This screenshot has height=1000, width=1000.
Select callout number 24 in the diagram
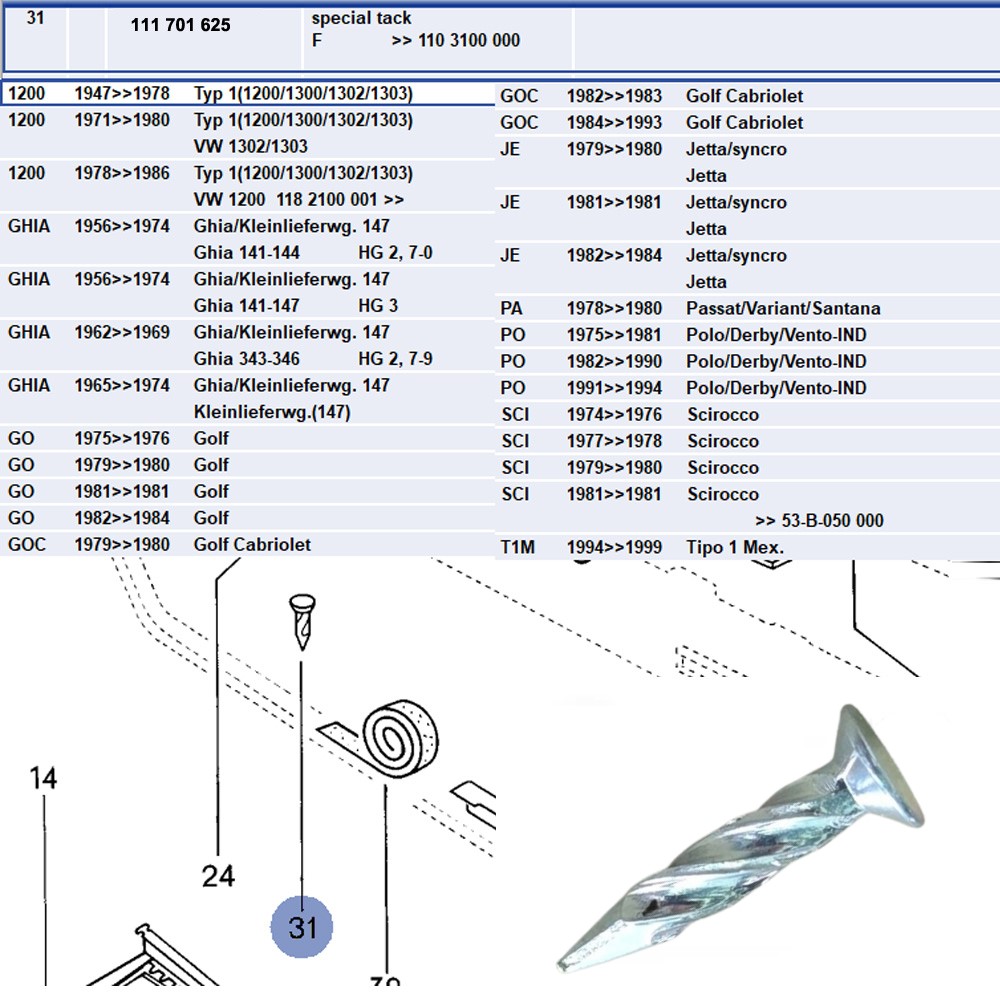point(218,876)
